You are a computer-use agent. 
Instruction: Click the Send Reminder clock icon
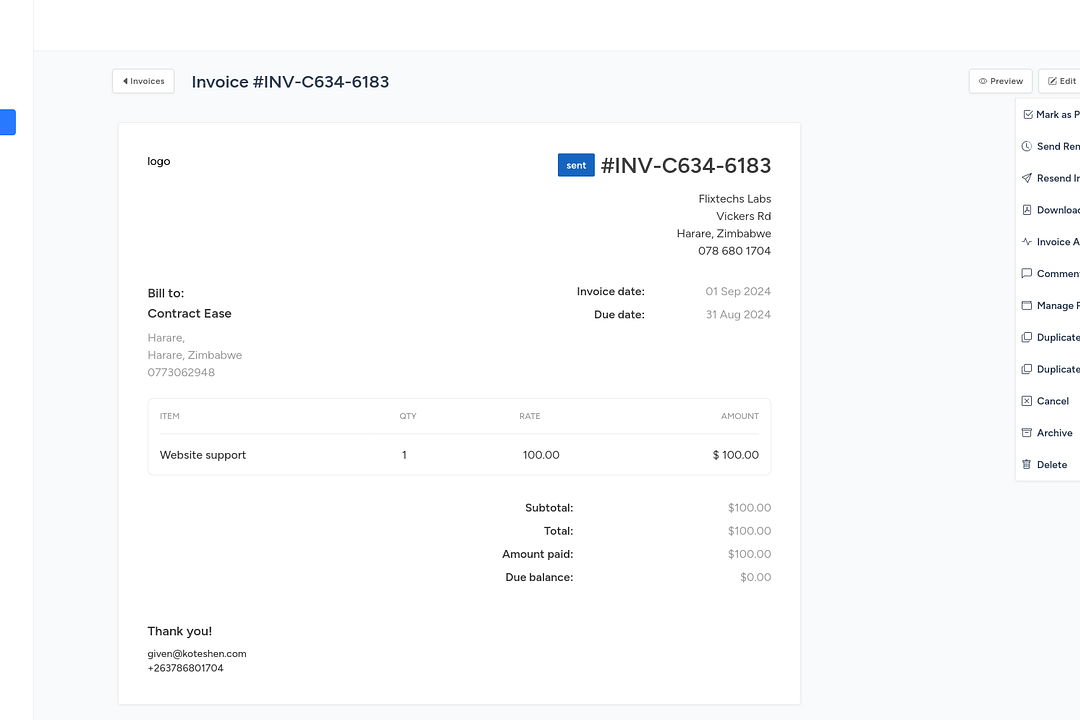(x=1027, y=147)
